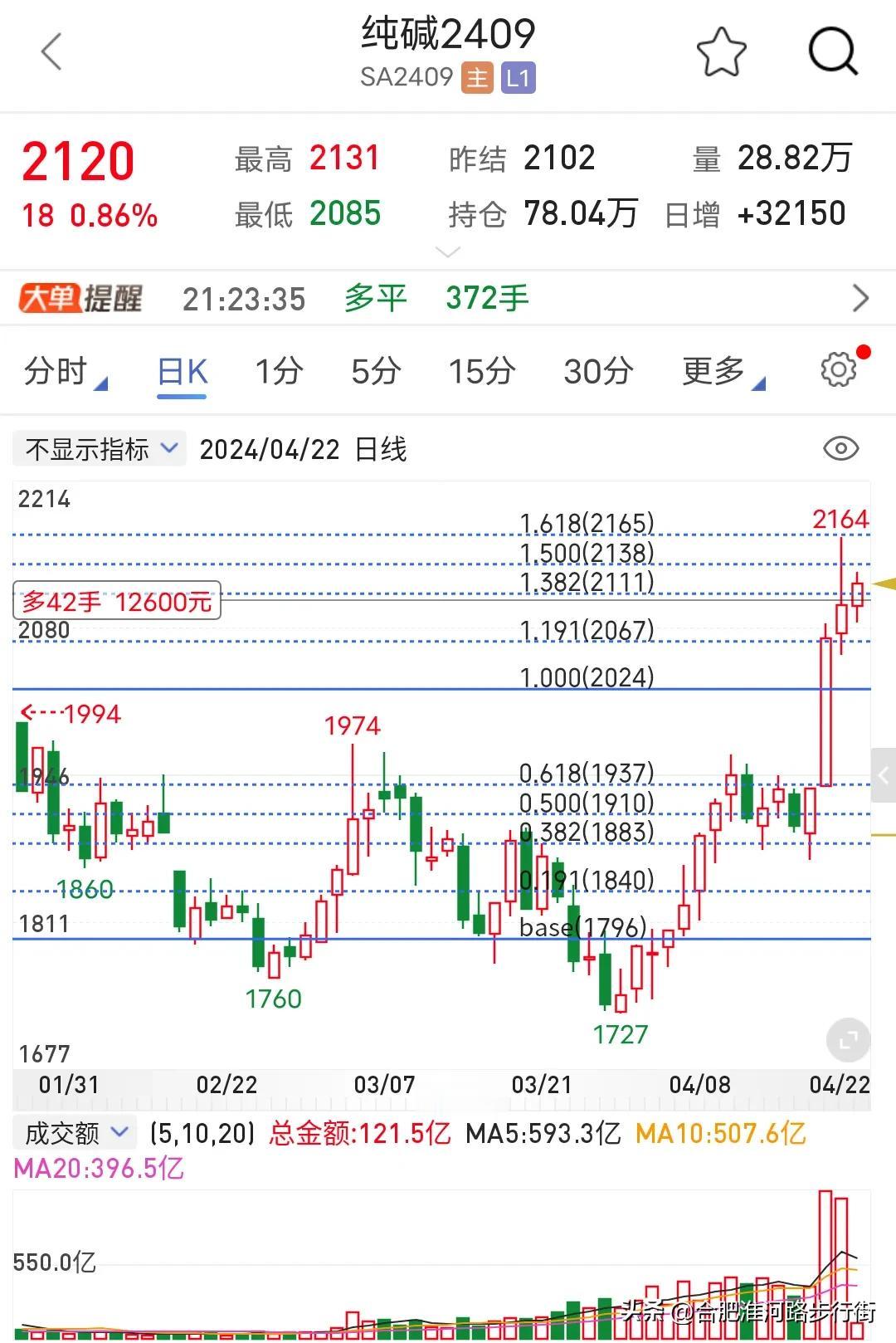
Task: Tap the 04/08 date axis label
Action: point(699,1085)
